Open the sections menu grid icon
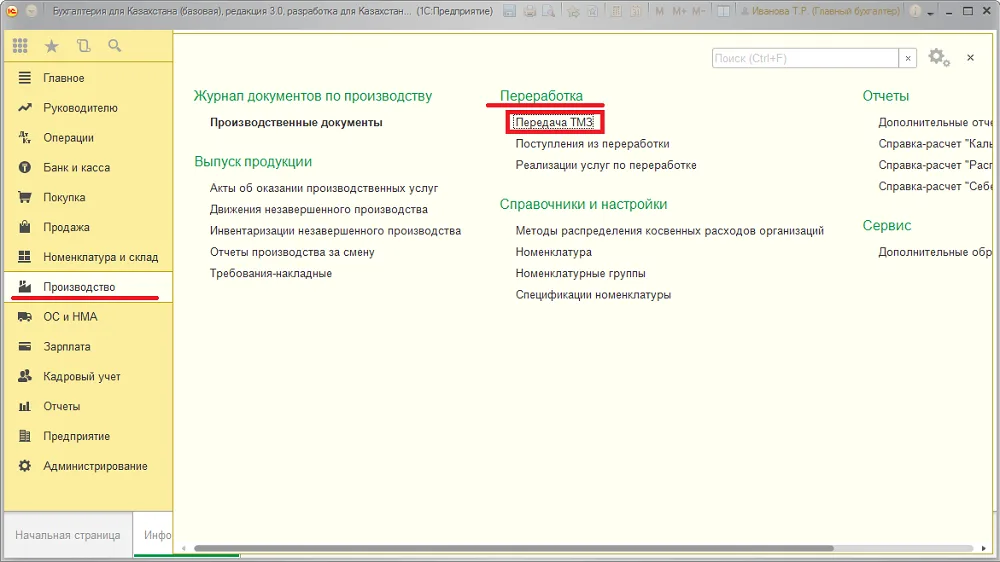 (x=20, y=45)
